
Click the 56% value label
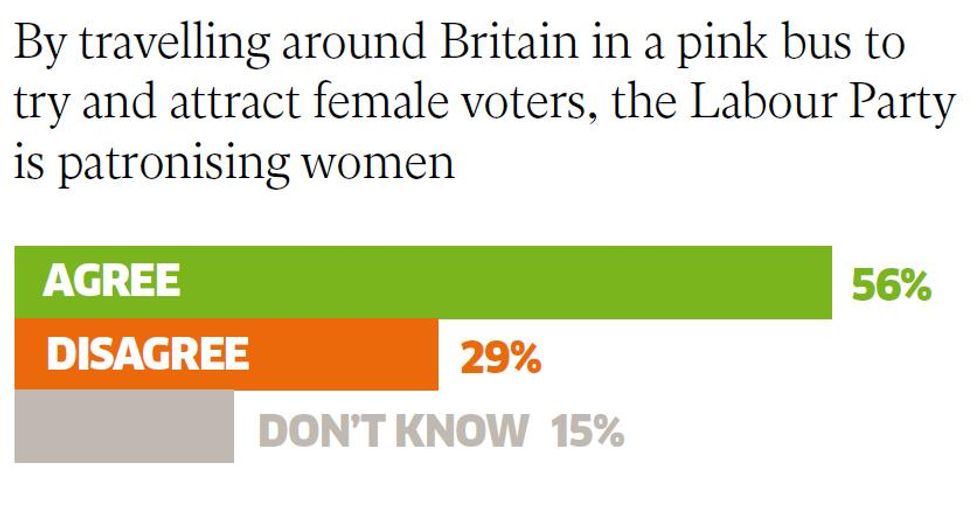click(x=892, y=286)
